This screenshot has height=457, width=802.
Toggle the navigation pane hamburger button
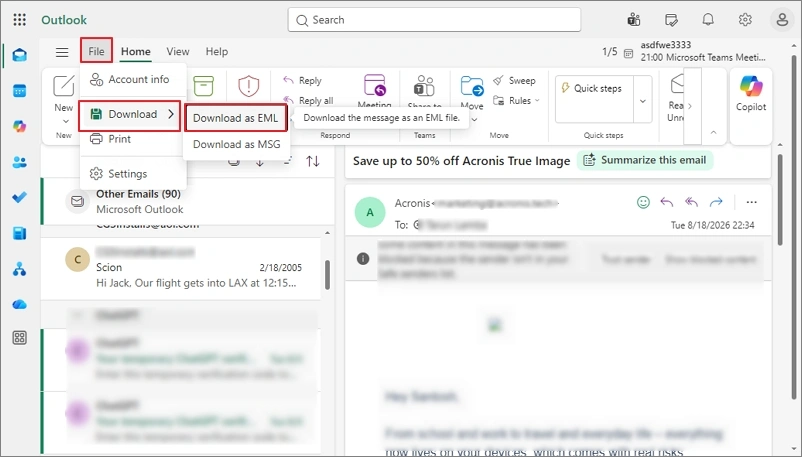(62, 52)
